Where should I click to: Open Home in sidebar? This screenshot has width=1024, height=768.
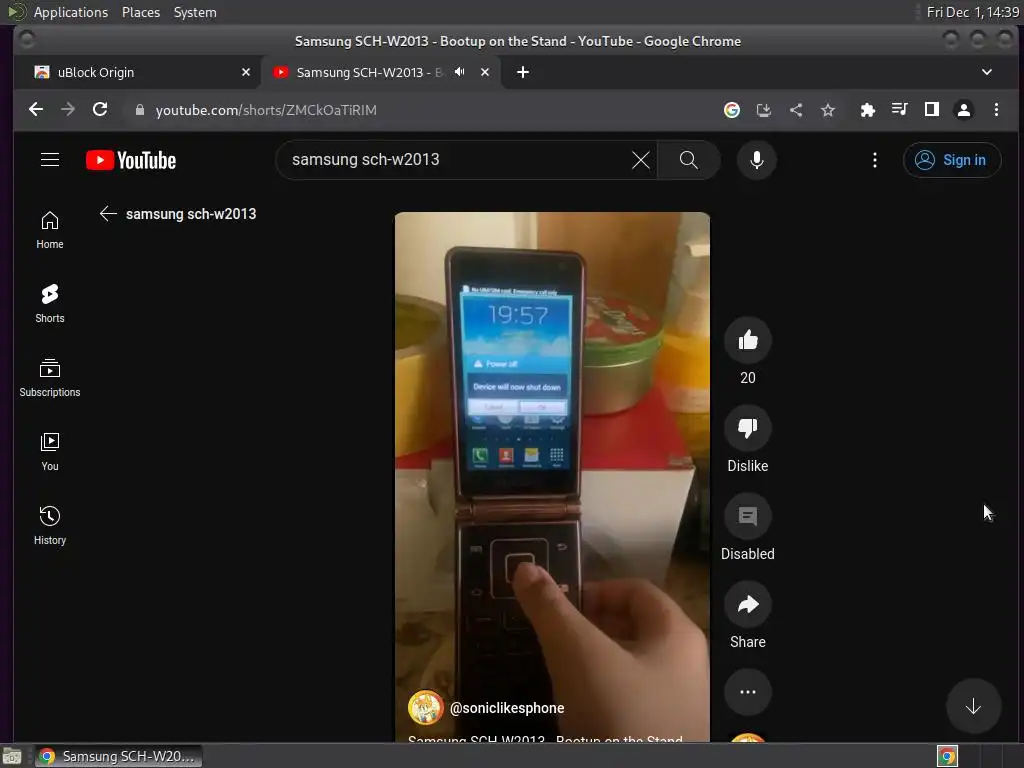50,231
